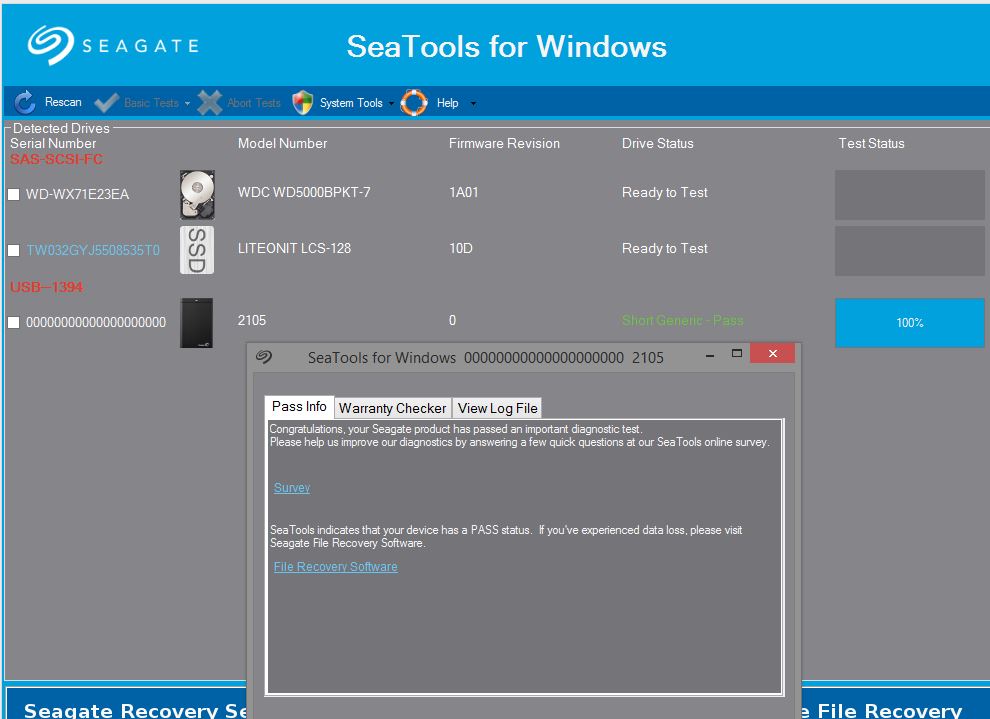Click the Model Number column header
Screen dimensions: 990x719
[282, 143]
